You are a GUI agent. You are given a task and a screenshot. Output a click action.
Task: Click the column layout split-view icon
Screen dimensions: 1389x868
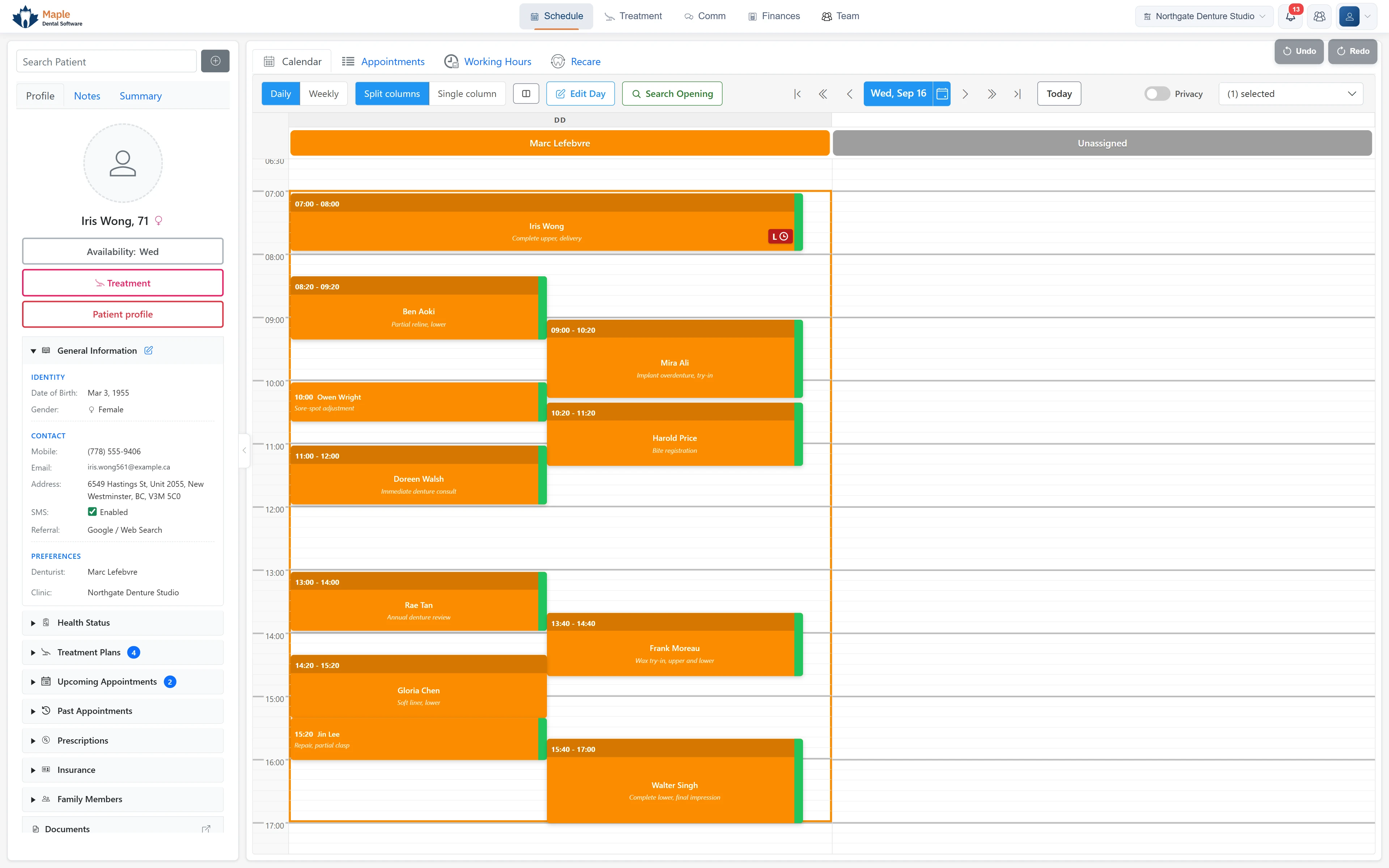(526, 94)
